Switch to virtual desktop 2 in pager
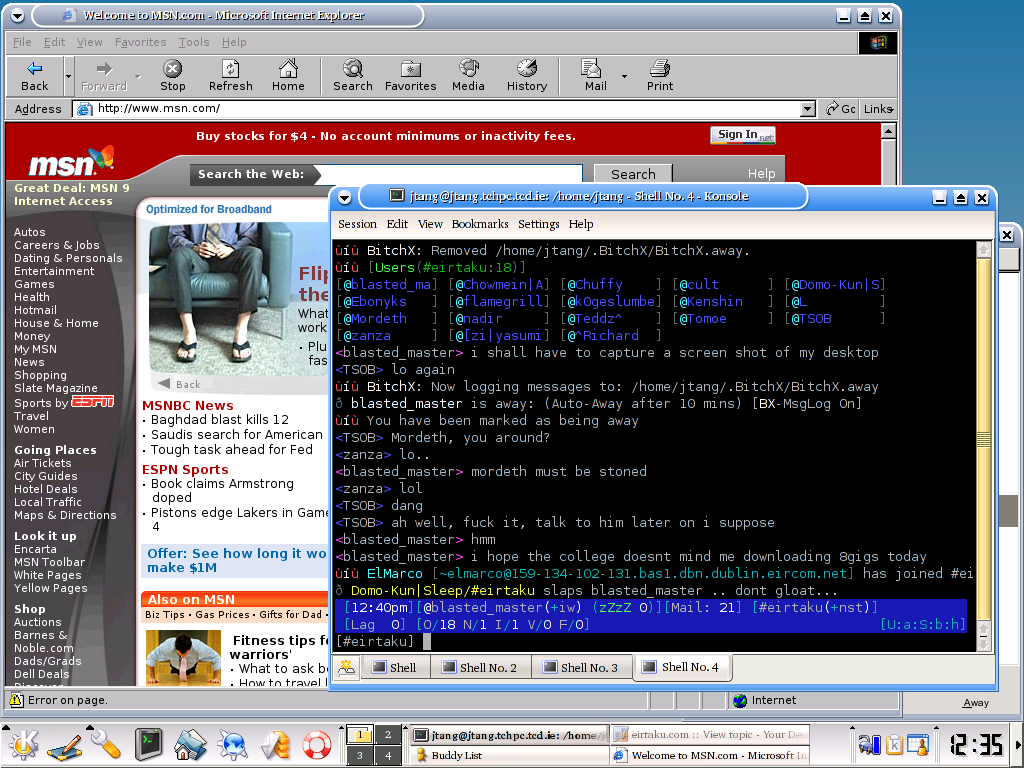Screen dimensions: 1024x768 387,736
